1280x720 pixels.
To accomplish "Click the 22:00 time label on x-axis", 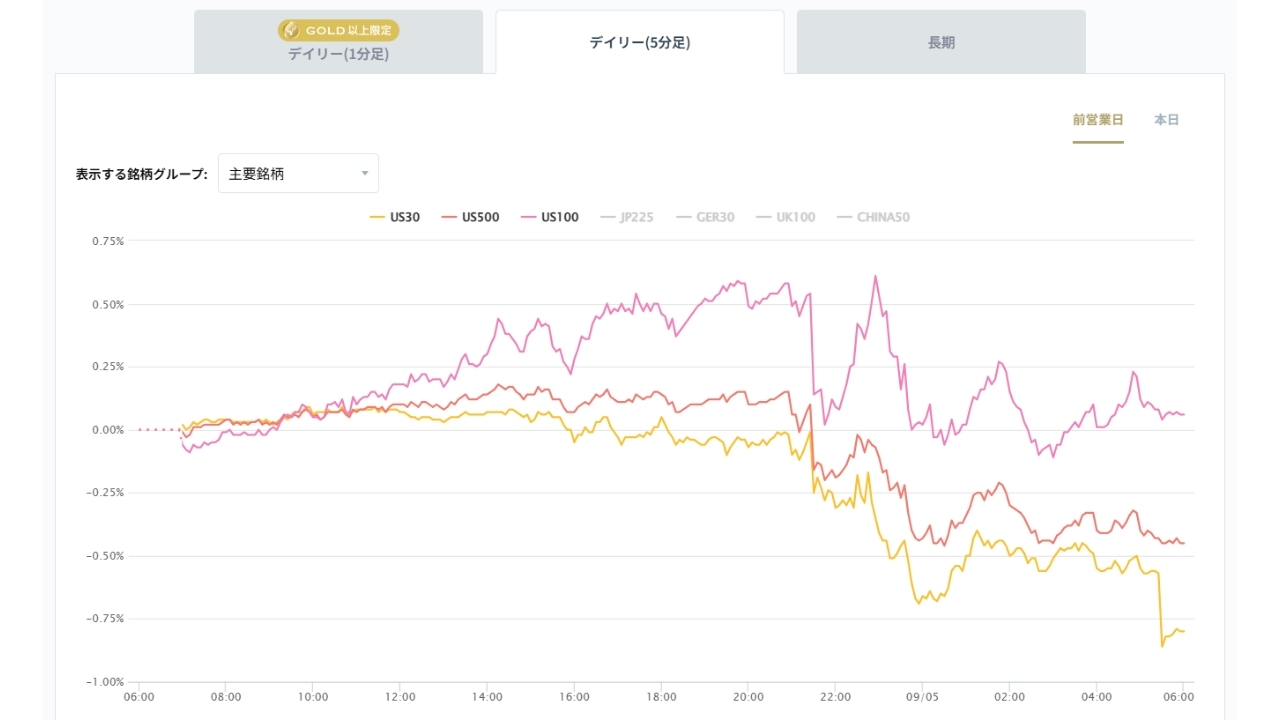I will (835, 696).
